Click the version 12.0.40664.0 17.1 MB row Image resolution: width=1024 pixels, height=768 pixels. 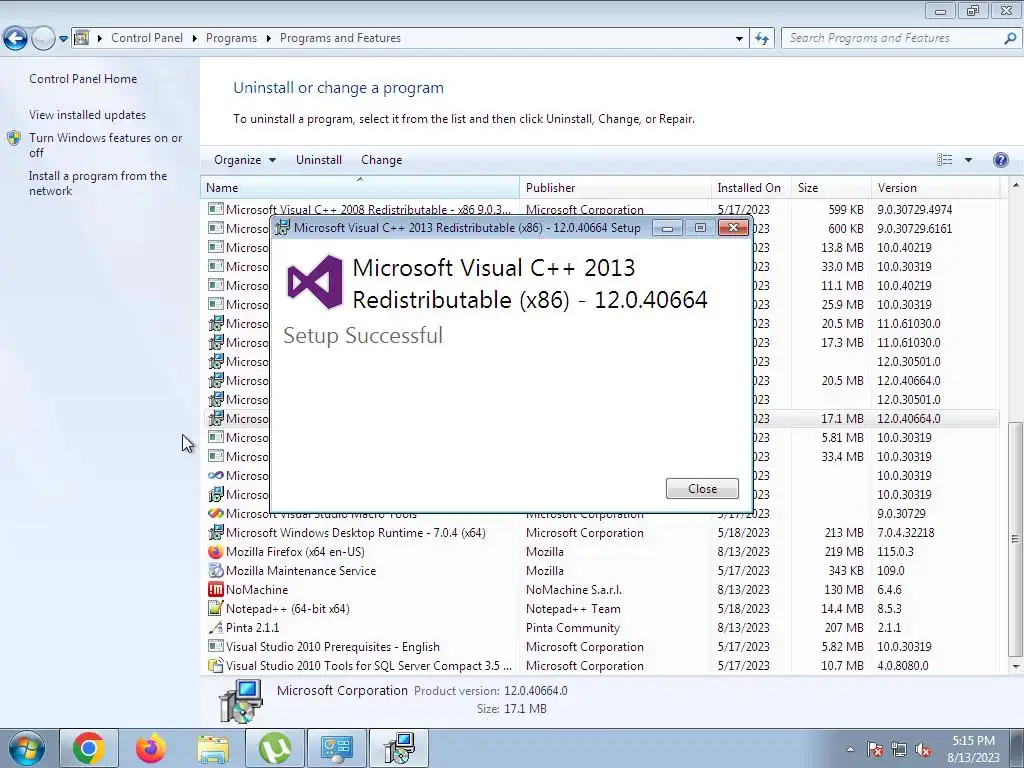point(876,419)
